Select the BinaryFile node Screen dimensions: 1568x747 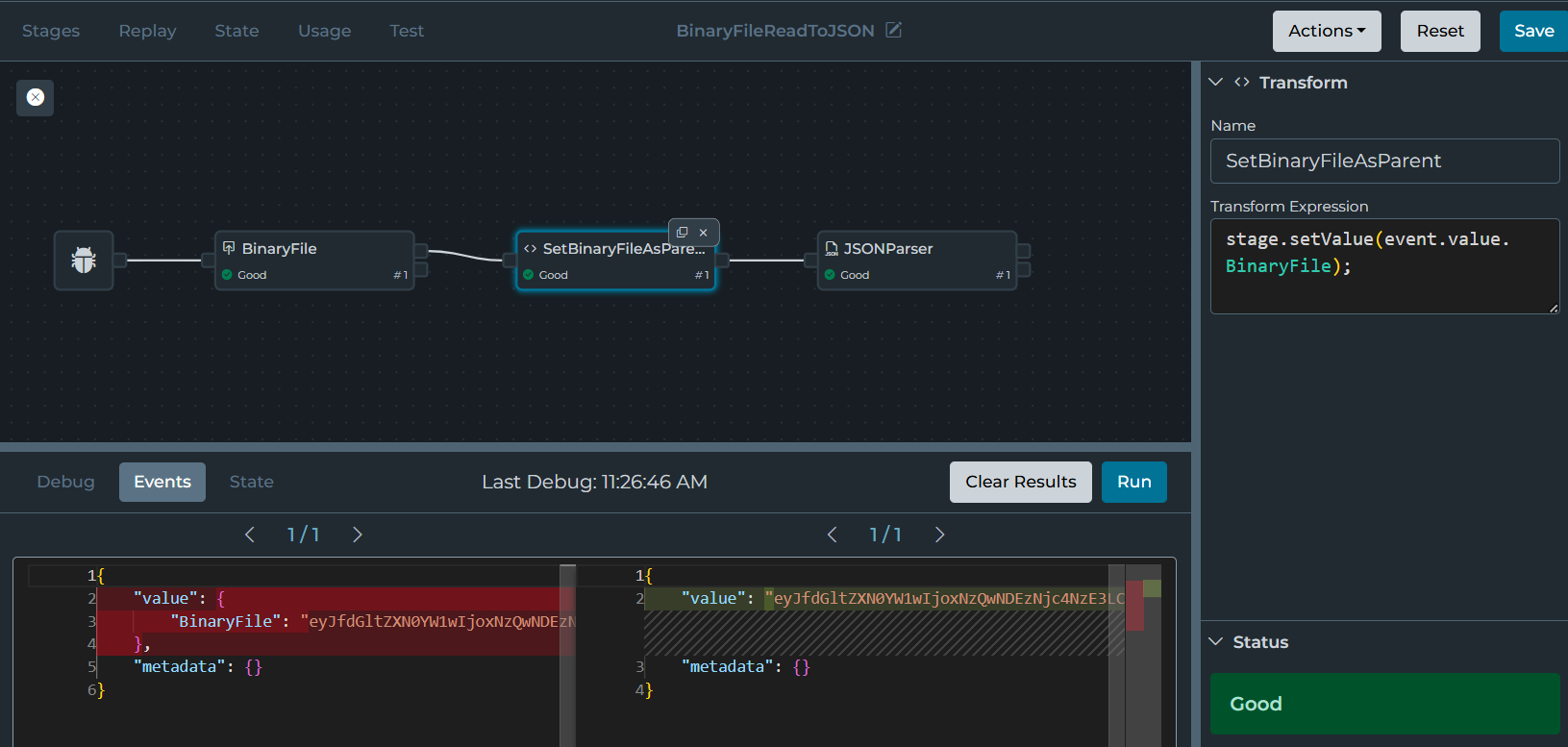315,260
